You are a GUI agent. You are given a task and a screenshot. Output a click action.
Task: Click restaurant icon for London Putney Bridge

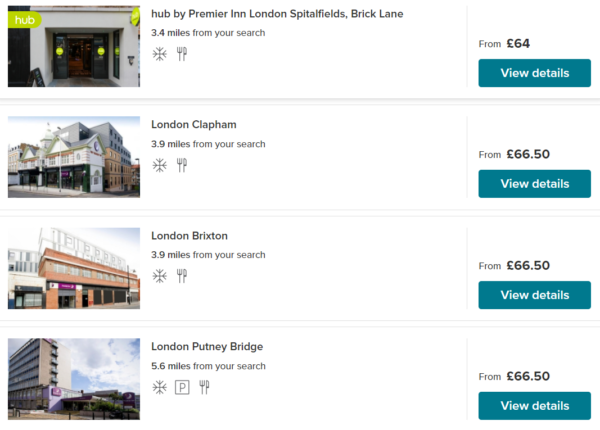205,387
